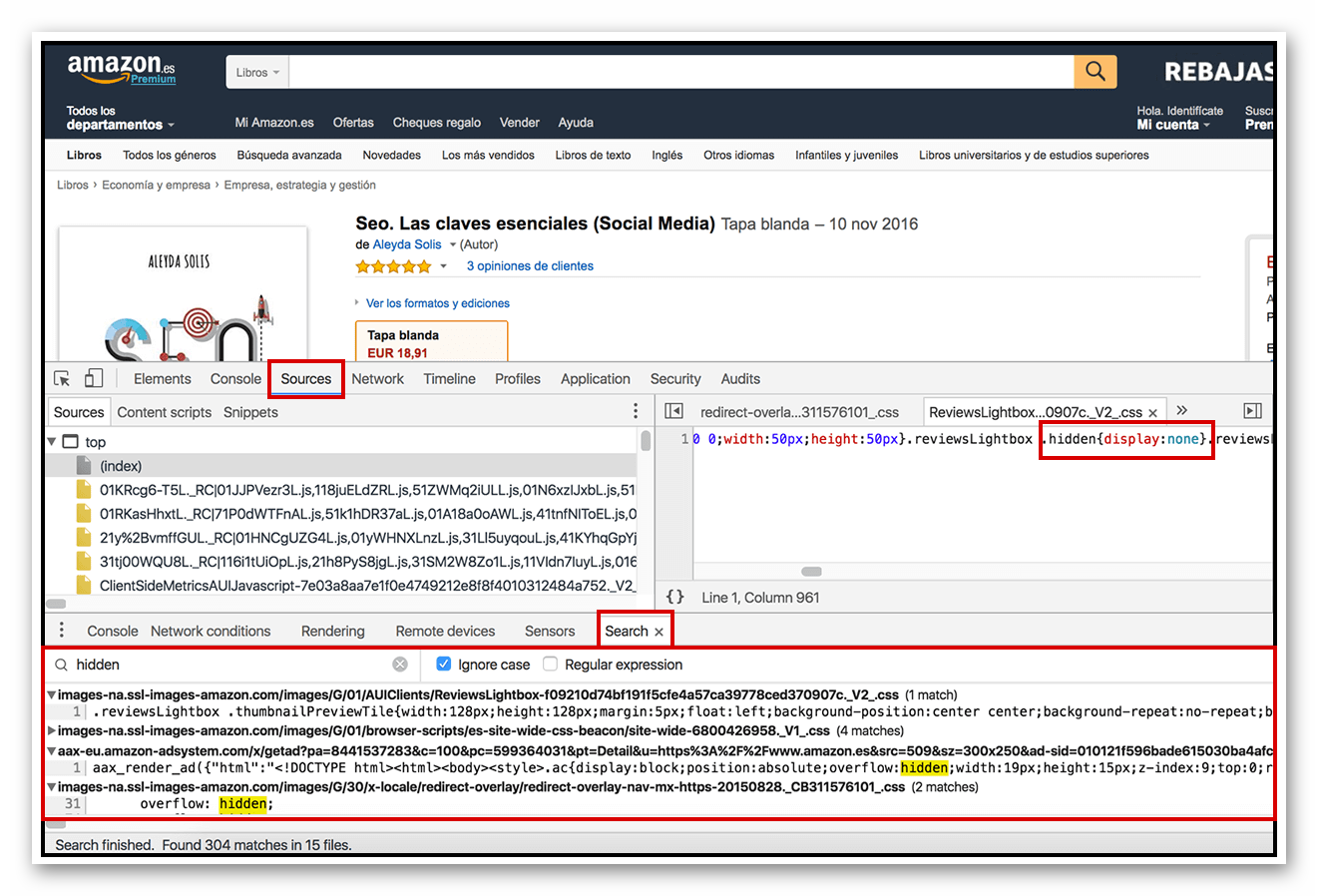The height and width of the screenshot is (896, 1318).
Task: Select the Content scripts tab
Action: (164, 412)
